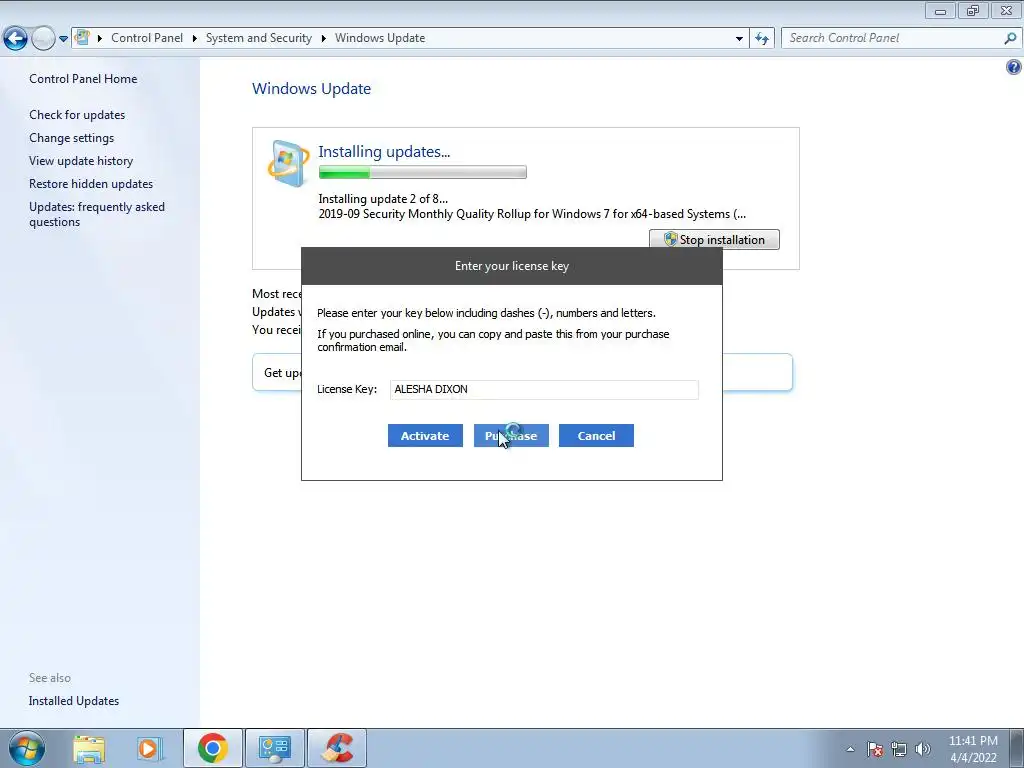Click the License Key input field
Viewport: 1024px width, 768px height.
(x=544, y=389)
